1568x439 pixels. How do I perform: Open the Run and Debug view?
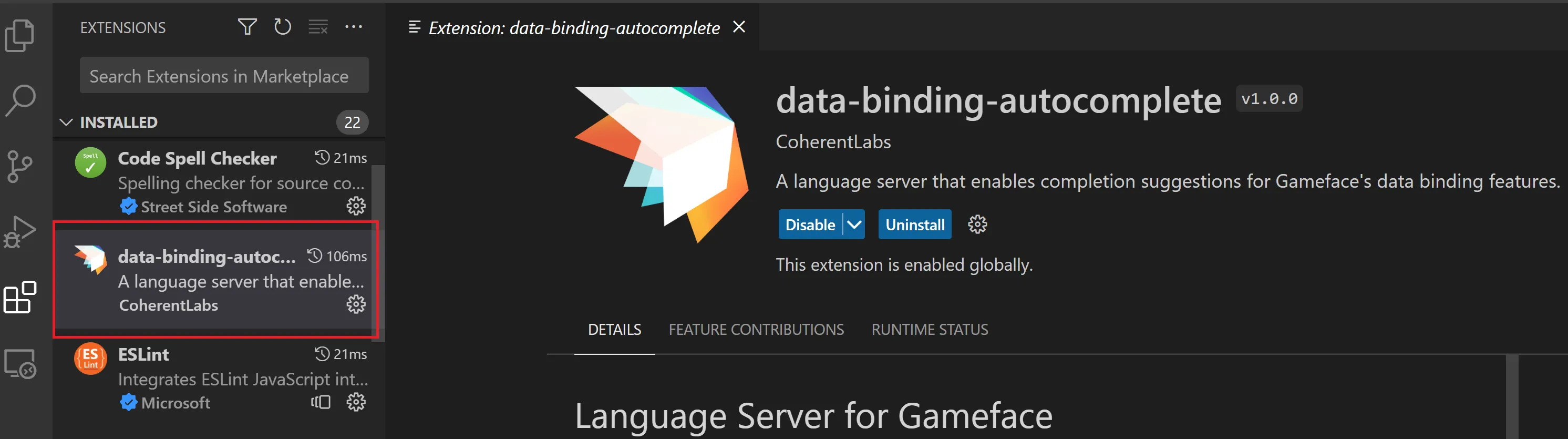click(20, 231)
